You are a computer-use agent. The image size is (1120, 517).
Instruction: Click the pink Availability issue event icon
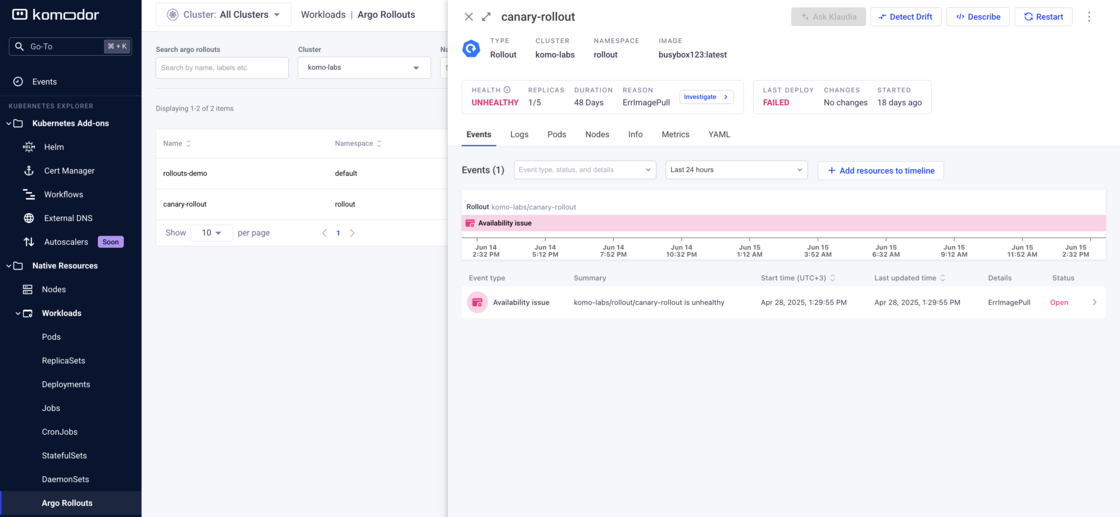click(478, 302)
